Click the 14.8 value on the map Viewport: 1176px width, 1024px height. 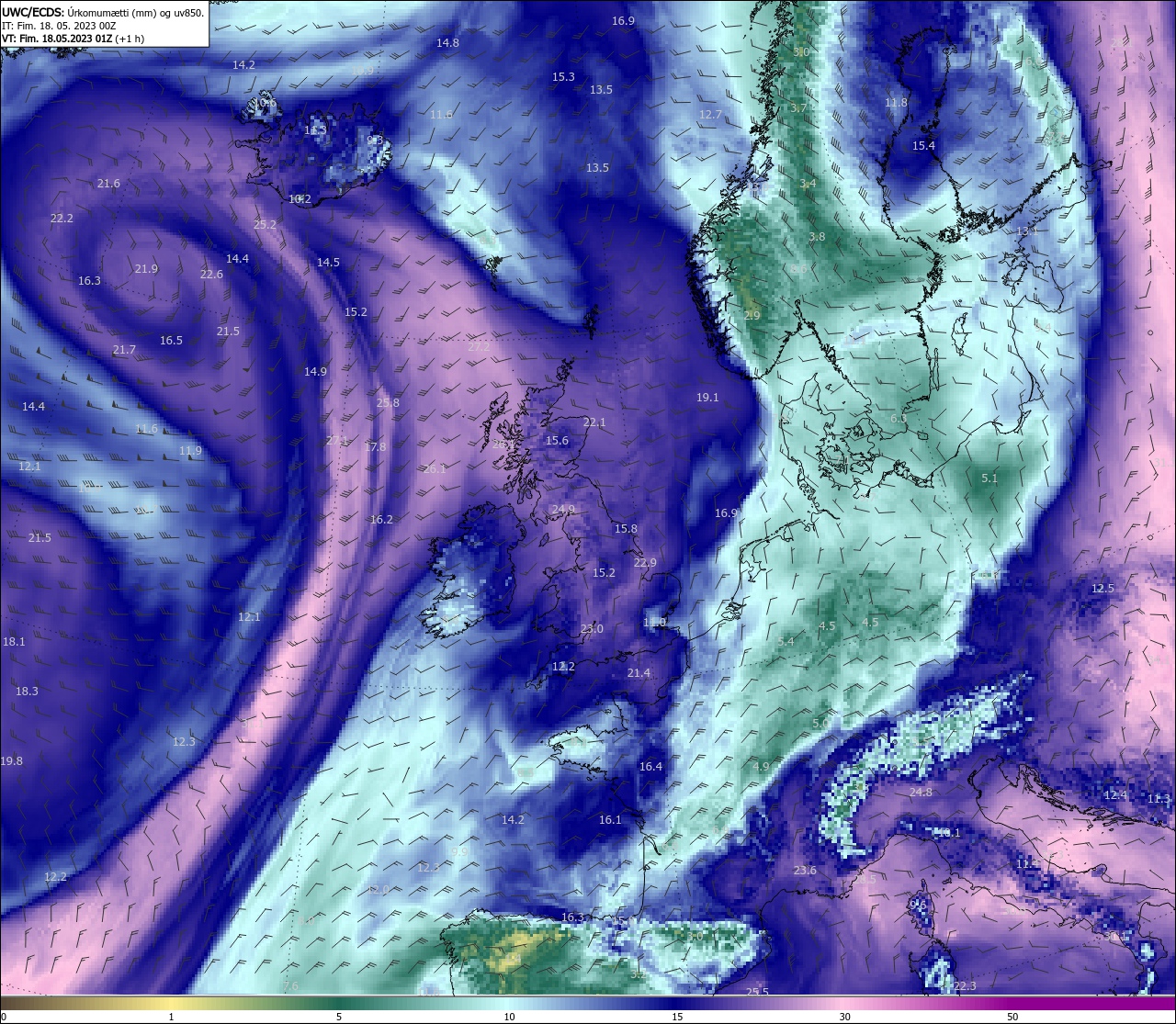coord(447,43)
